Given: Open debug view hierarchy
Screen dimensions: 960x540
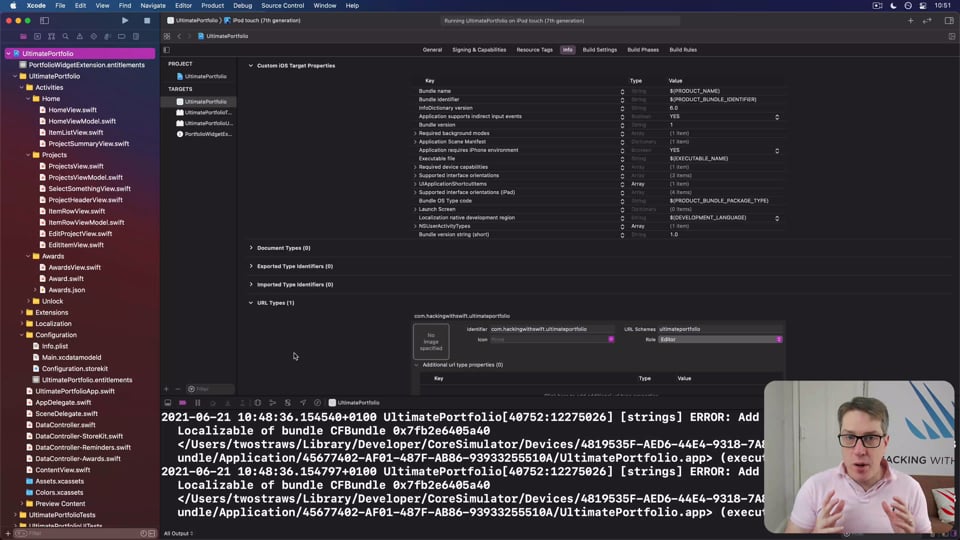Looking at the screenshot, I should pyautogui.click(x=258, y=403).
